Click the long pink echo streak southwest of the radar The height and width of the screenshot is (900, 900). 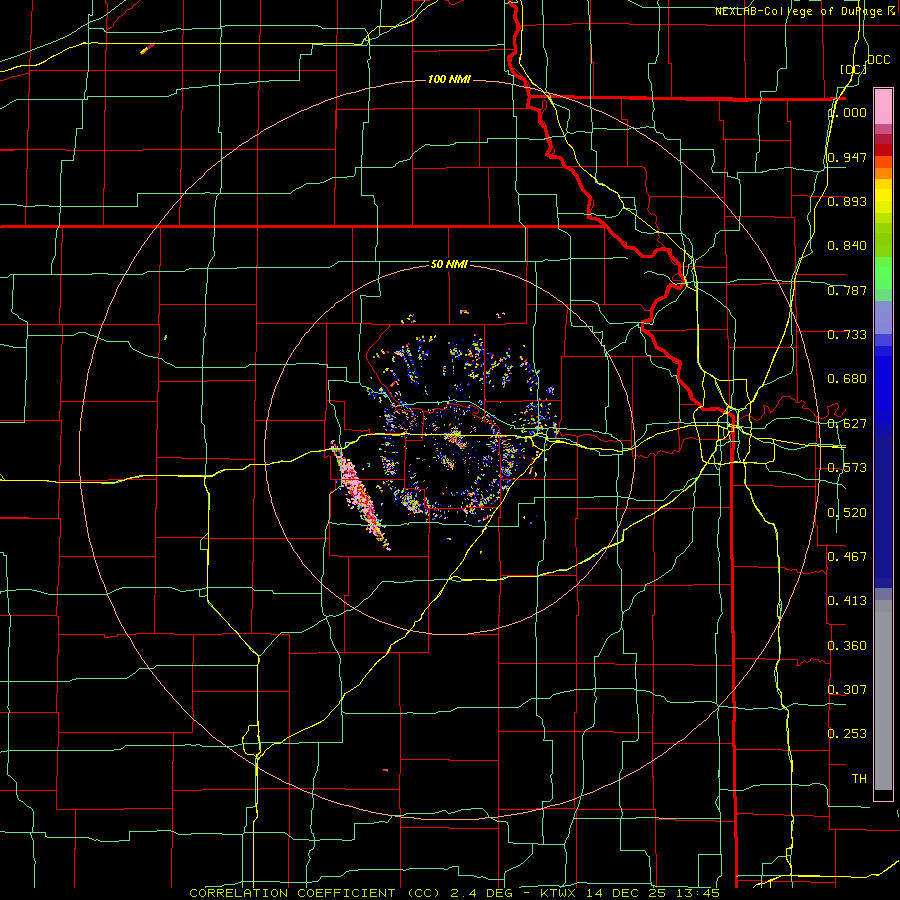360,496
